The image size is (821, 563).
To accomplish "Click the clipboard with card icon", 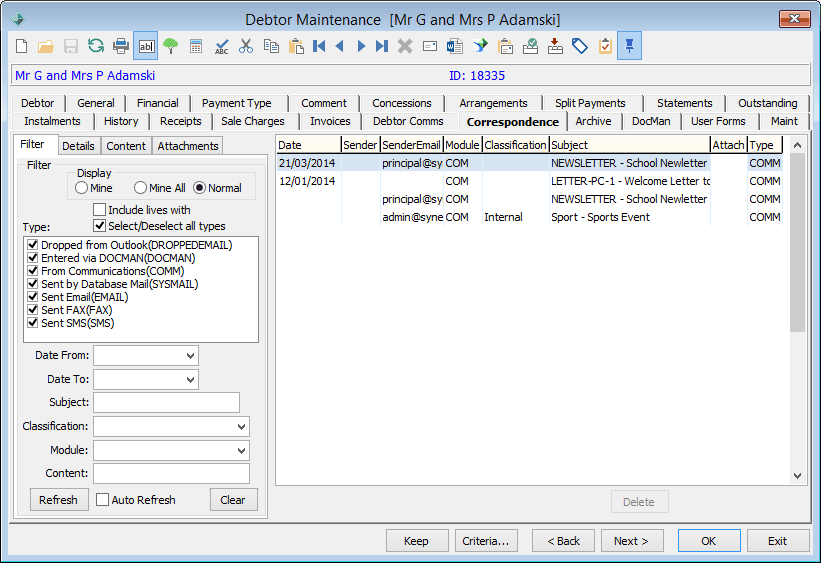I will point(506,46).
